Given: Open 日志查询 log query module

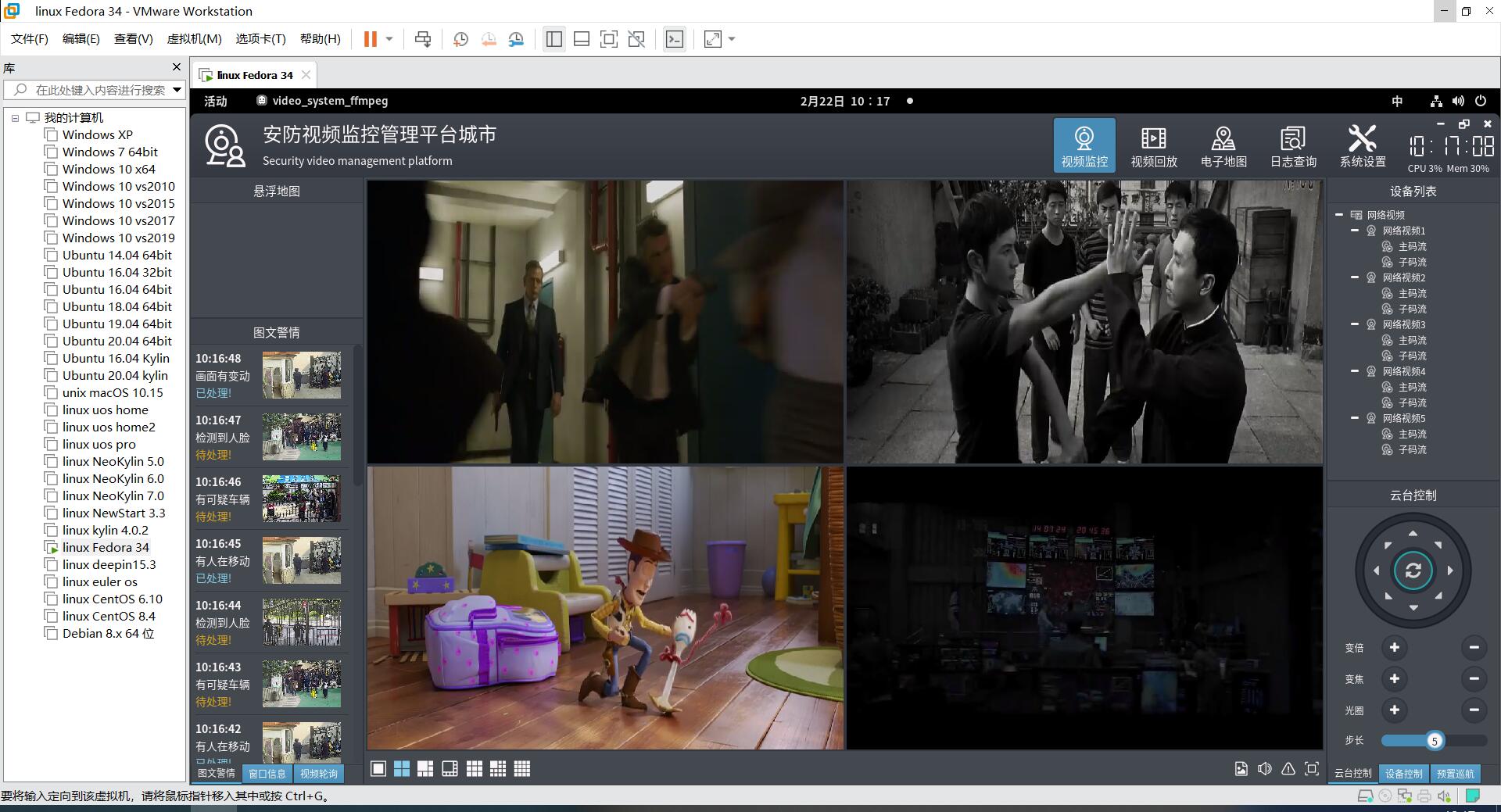Looking at the screenshot, I should (1293, 146).
